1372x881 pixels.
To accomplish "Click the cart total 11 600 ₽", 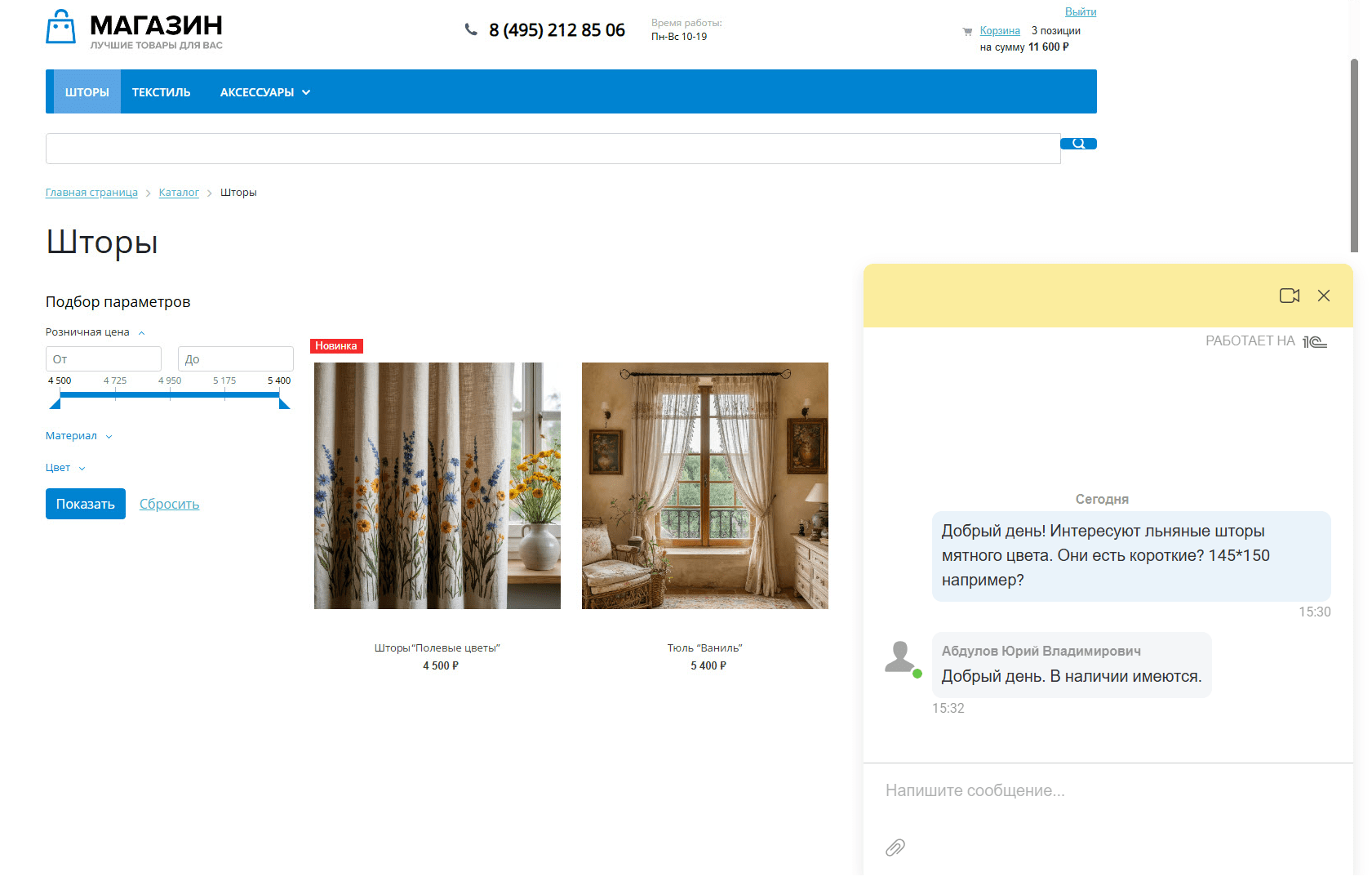I will 1049,47.
